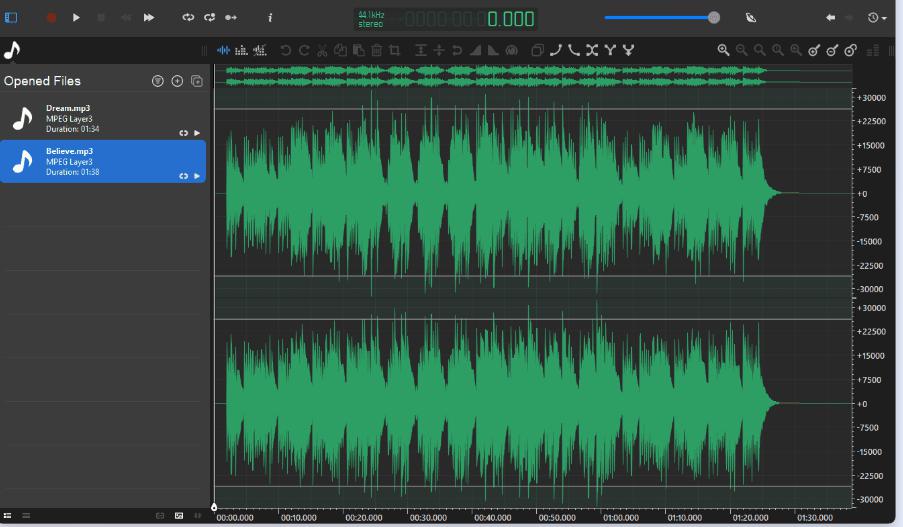Add a file with the plus icon
The height and width of the screenshot is (527, 903).
pos(177,81)
